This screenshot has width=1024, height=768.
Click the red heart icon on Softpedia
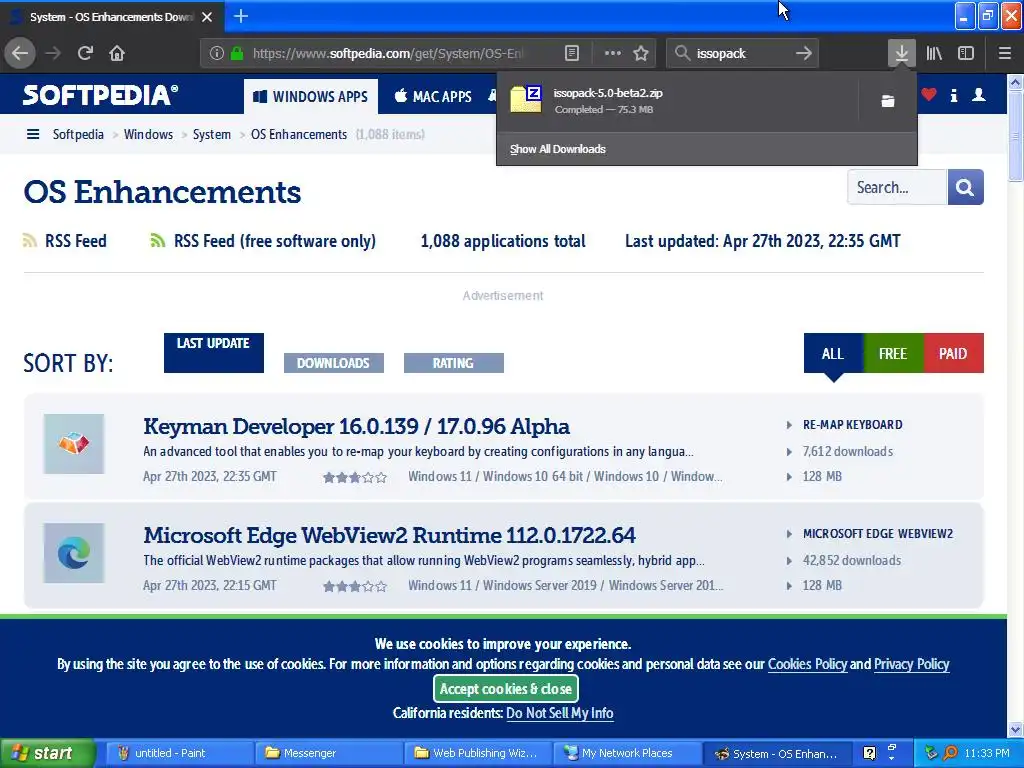pyautogui.click(x=929, y=95)
